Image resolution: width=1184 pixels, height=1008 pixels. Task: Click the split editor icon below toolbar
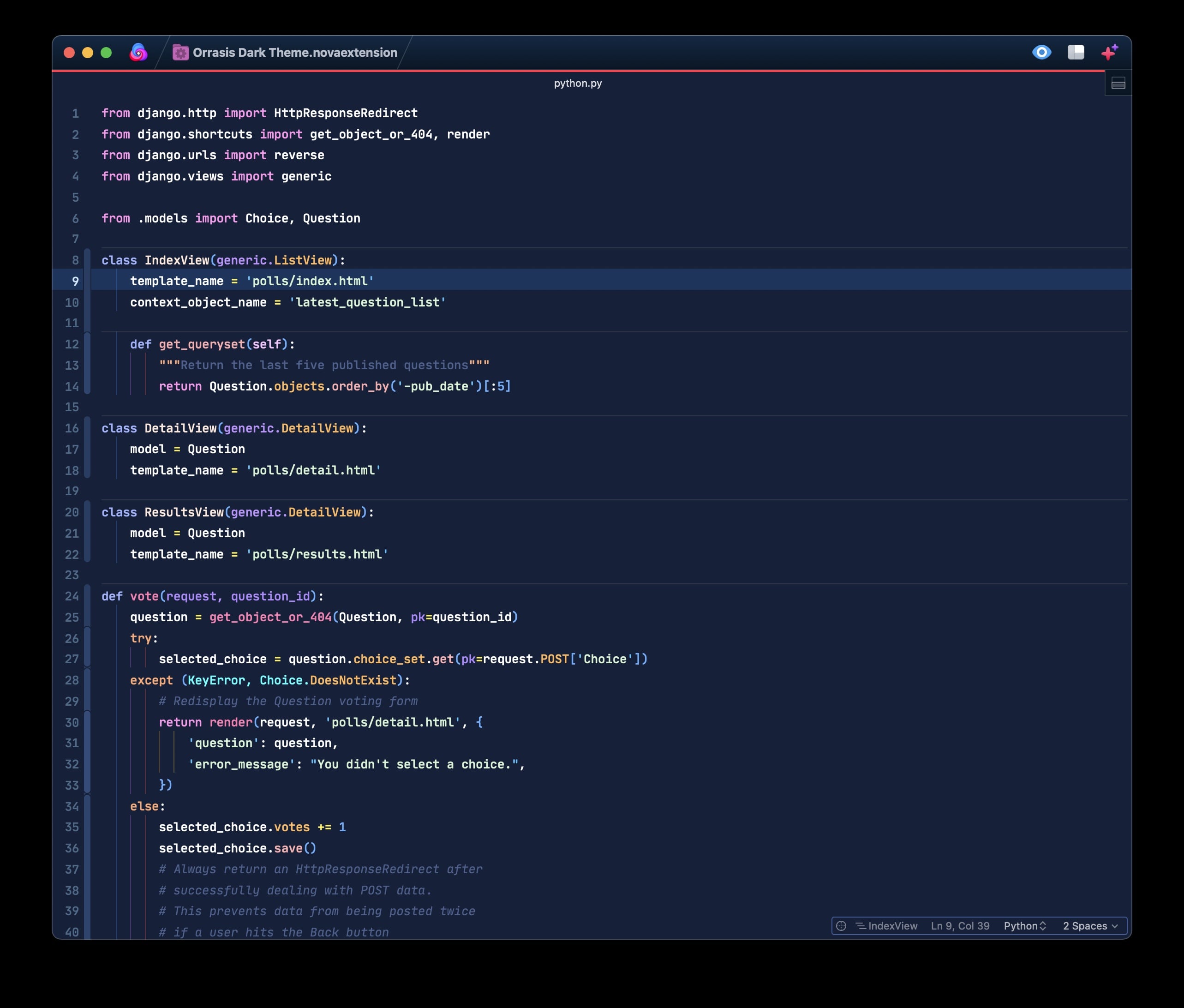coord(1118,84)
